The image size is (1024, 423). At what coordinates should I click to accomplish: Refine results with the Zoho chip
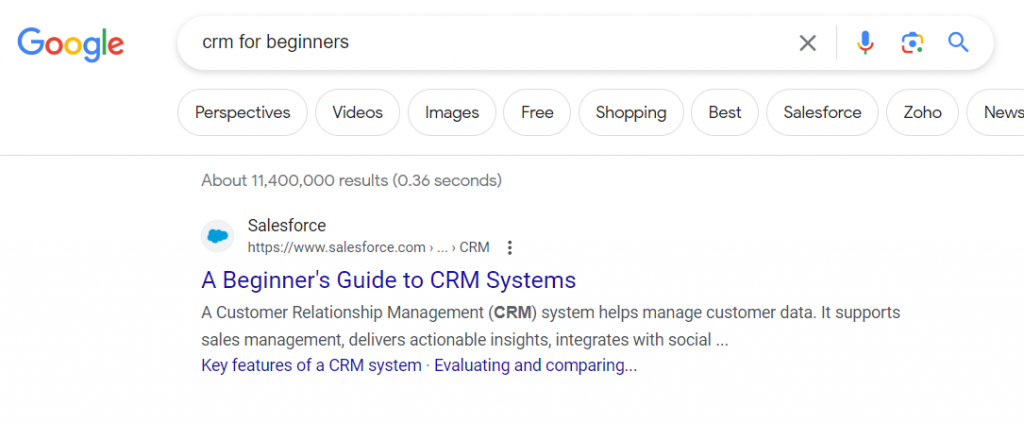point(922,113)
